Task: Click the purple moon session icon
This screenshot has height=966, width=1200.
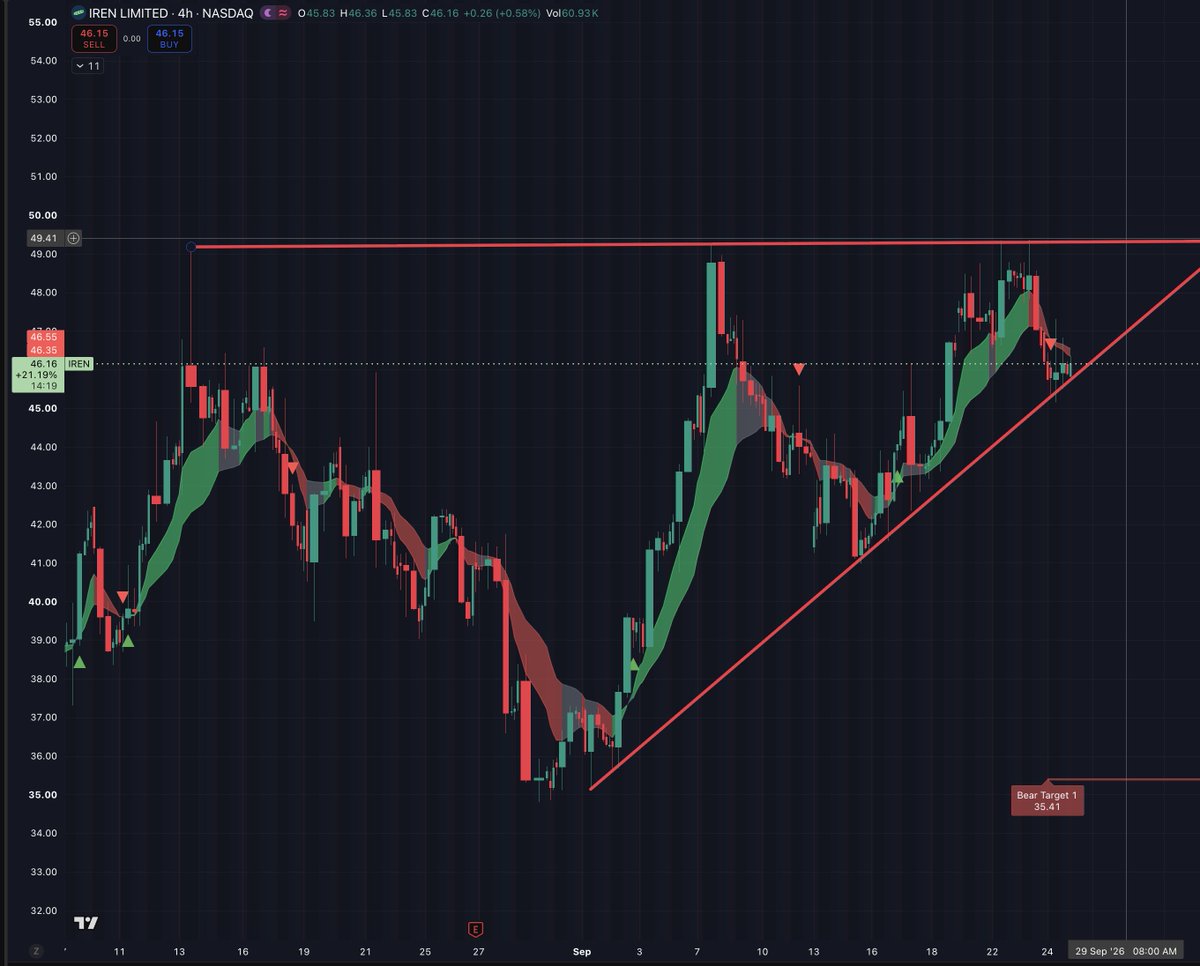Action: (x=270, y=14)
